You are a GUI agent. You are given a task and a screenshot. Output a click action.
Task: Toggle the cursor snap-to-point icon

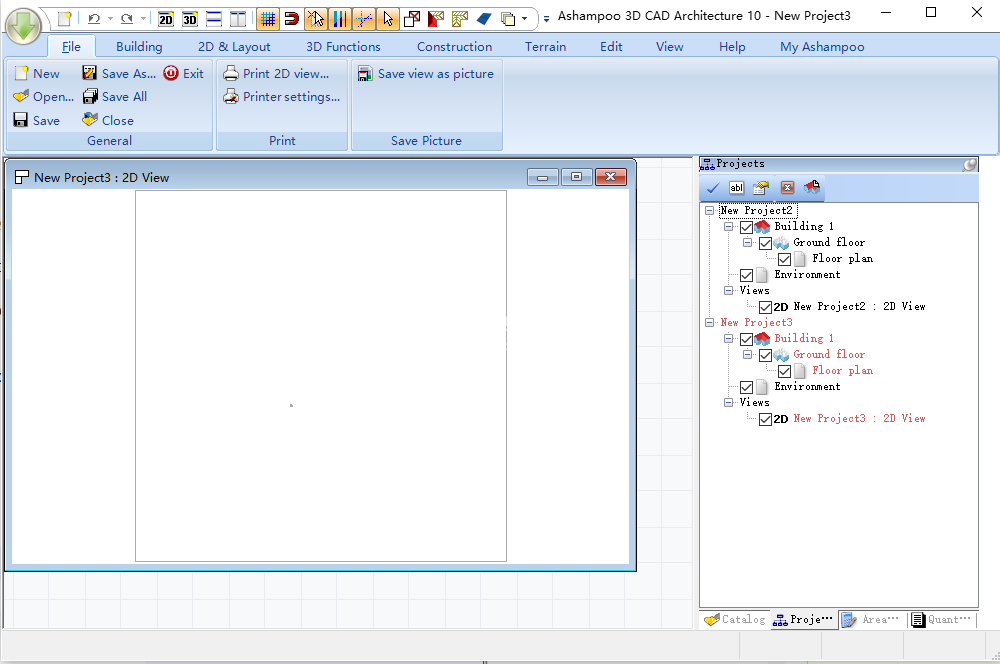click(316, 19)
